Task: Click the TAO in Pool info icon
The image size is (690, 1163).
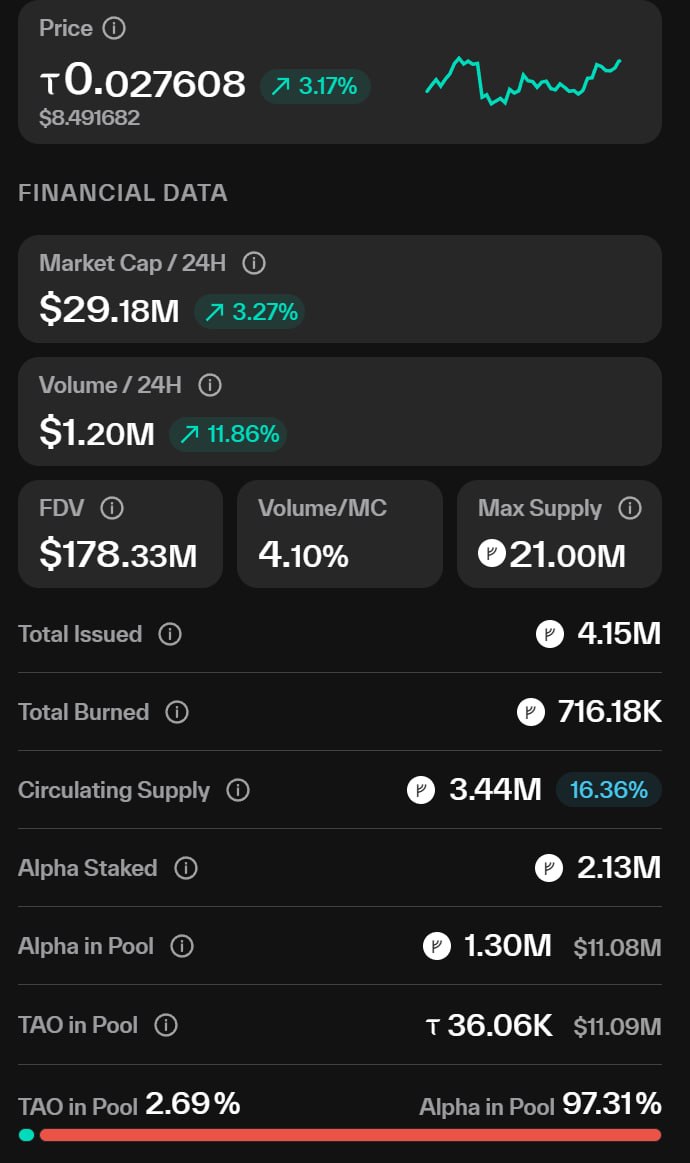Action: tap(167, 1025)
